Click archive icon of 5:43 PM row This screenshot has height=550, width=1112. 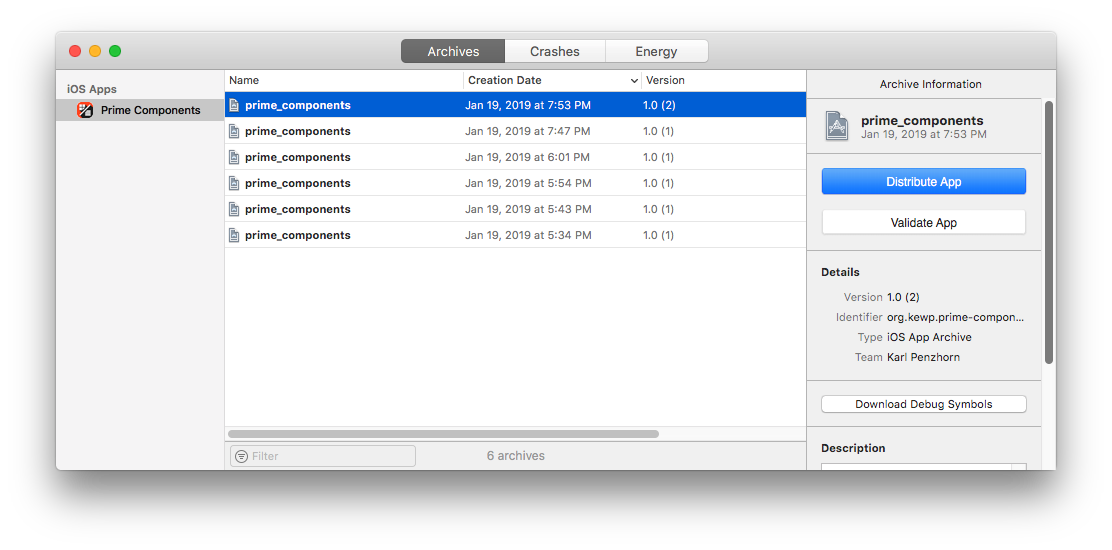234,209
